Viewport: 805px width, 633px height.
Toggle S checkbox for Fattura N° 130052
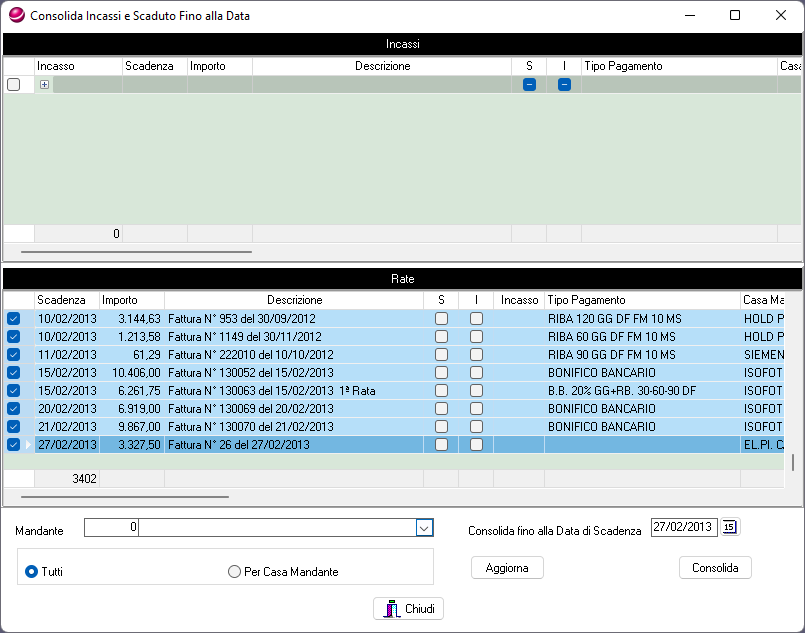[x=441, y=373]
